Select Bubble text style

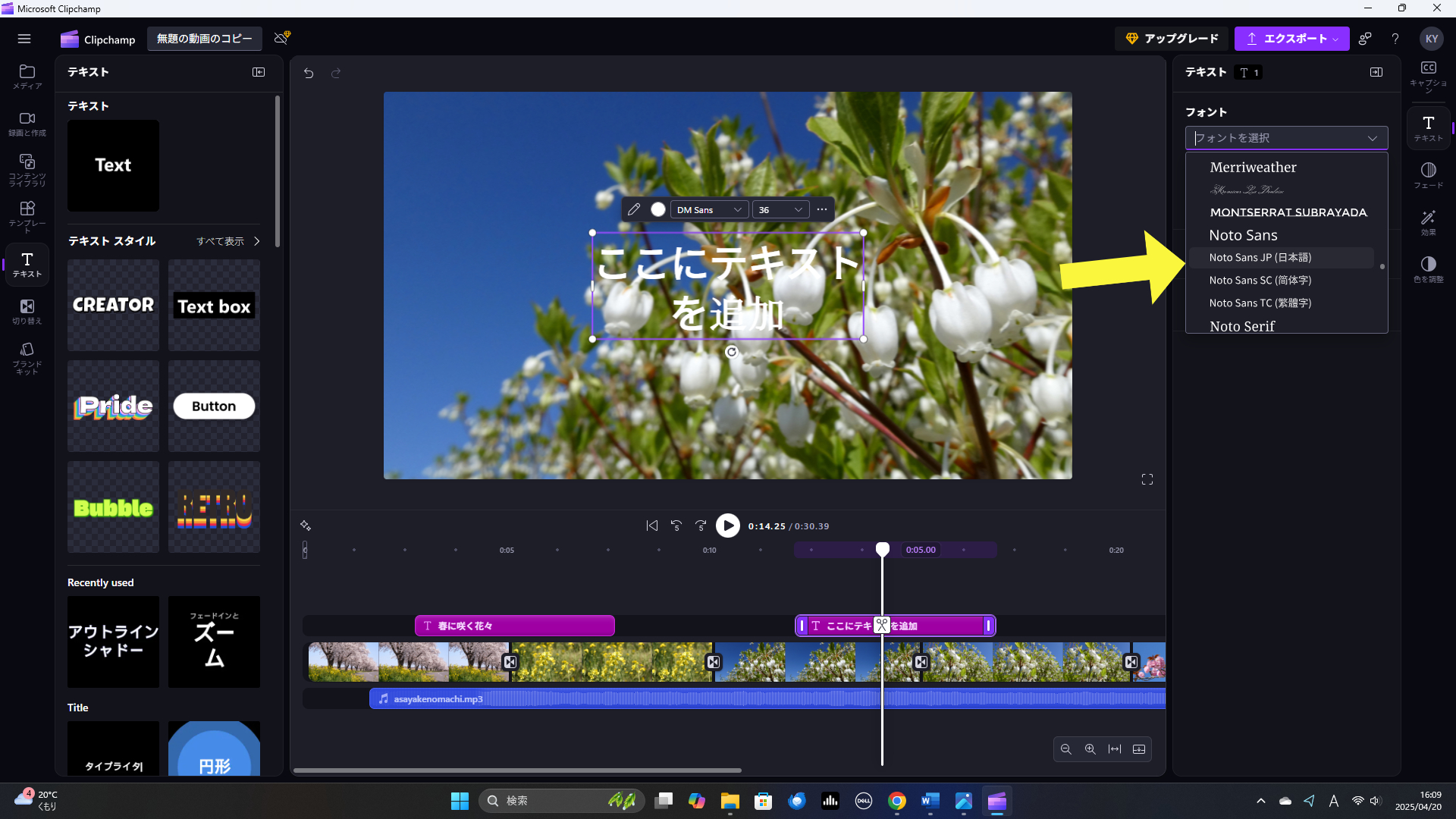coord(113,507)
